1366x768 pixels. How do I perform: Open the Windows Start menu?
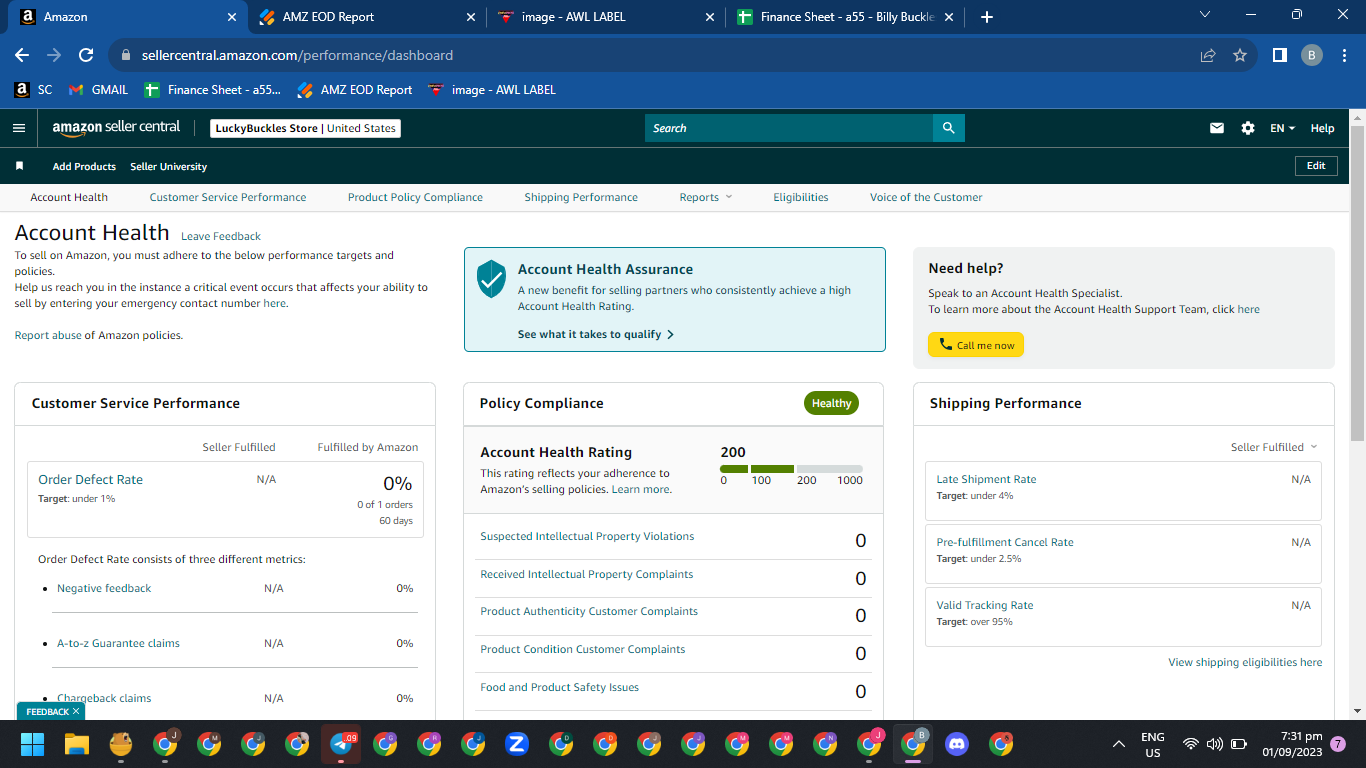coord(33,744)
